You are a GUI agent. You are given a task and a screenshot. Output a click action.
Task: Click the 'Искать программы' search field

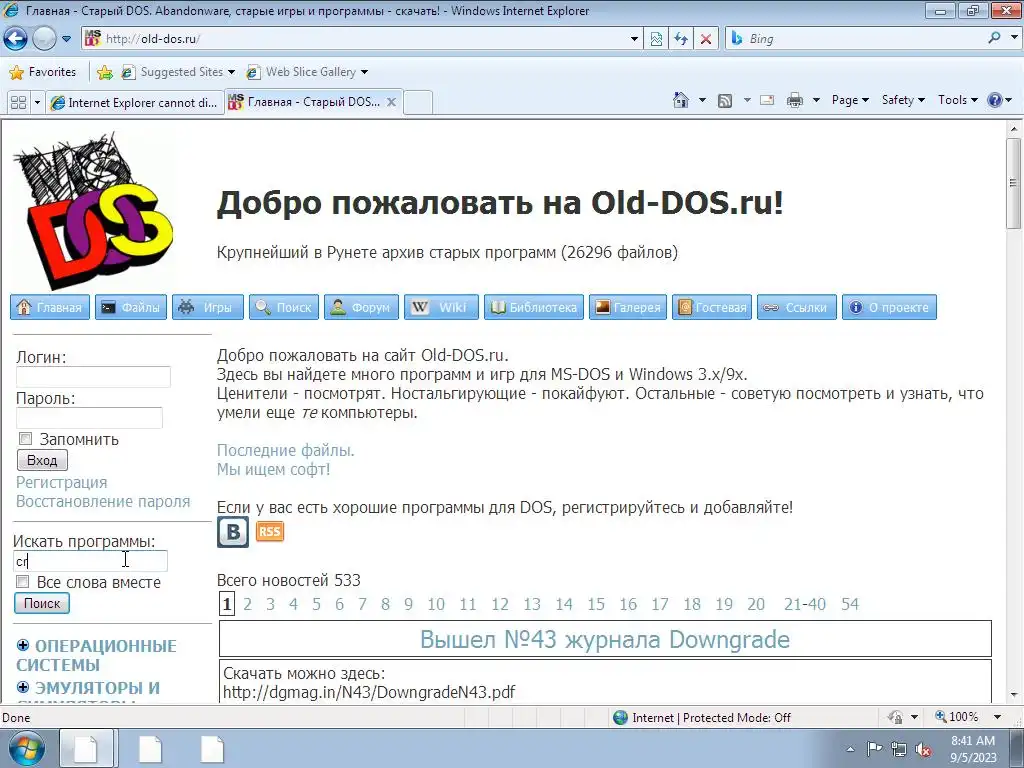[x=90, y=561]
